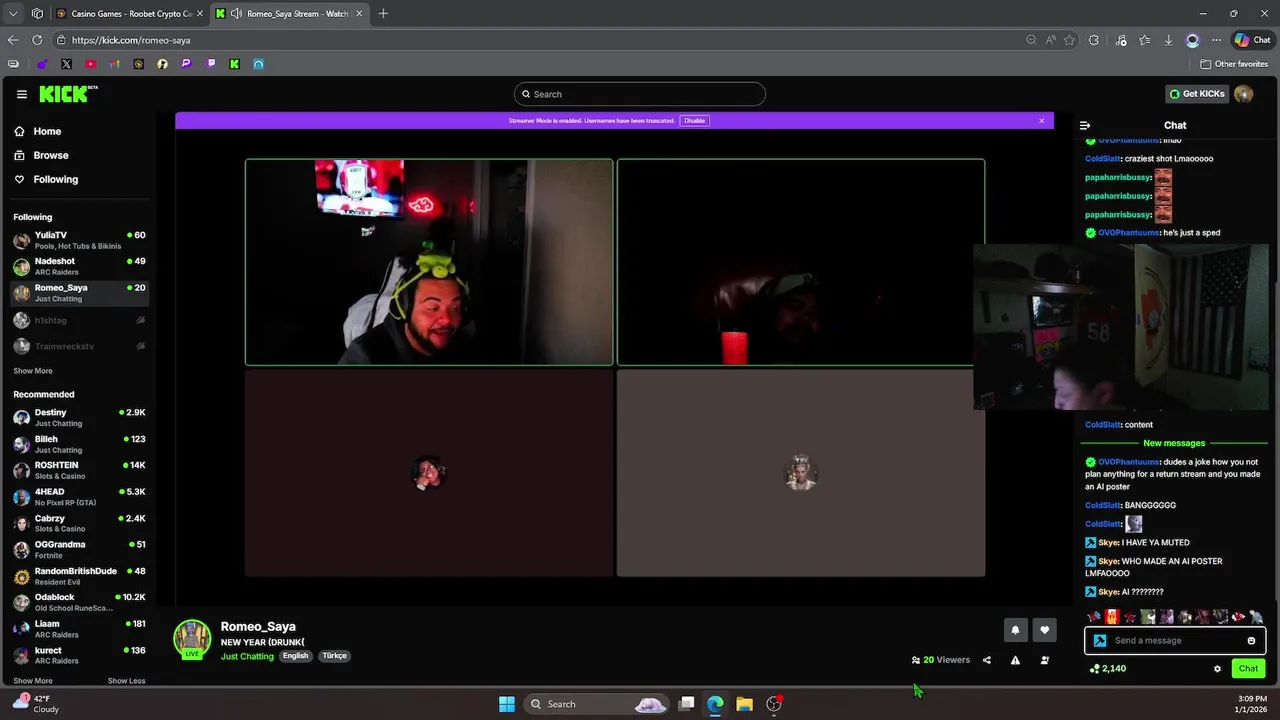
Task: Open the Just Chatting category link
Action: click(x=247, y=656)
